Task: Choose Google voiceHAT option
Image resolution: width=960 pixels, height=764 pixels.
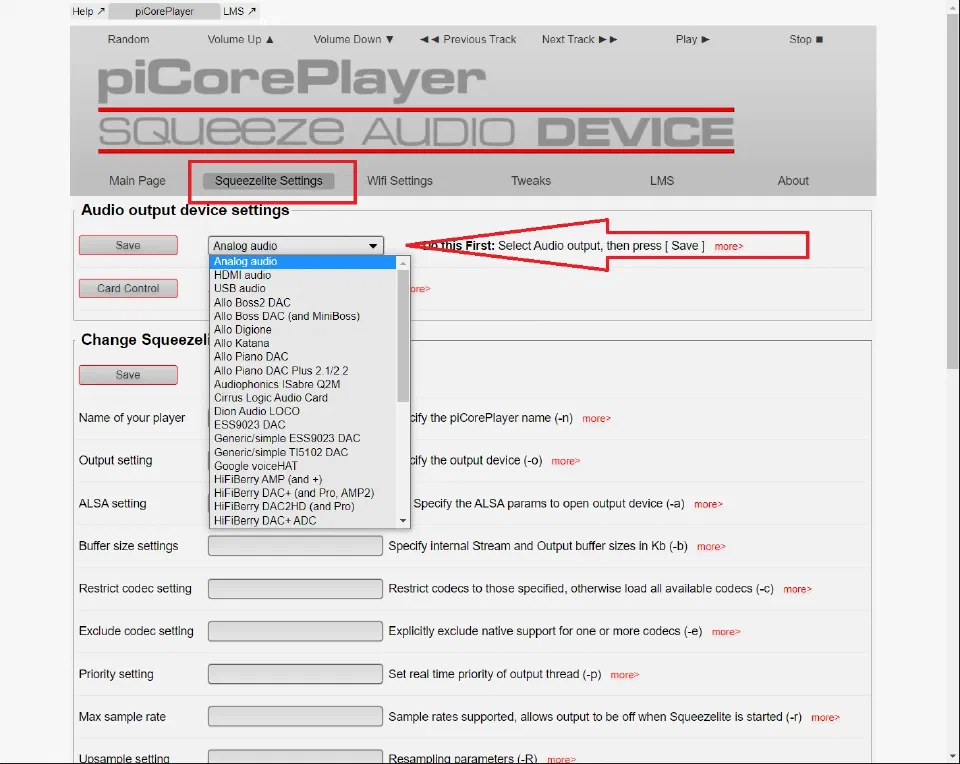Action: (x=302, y=465)
